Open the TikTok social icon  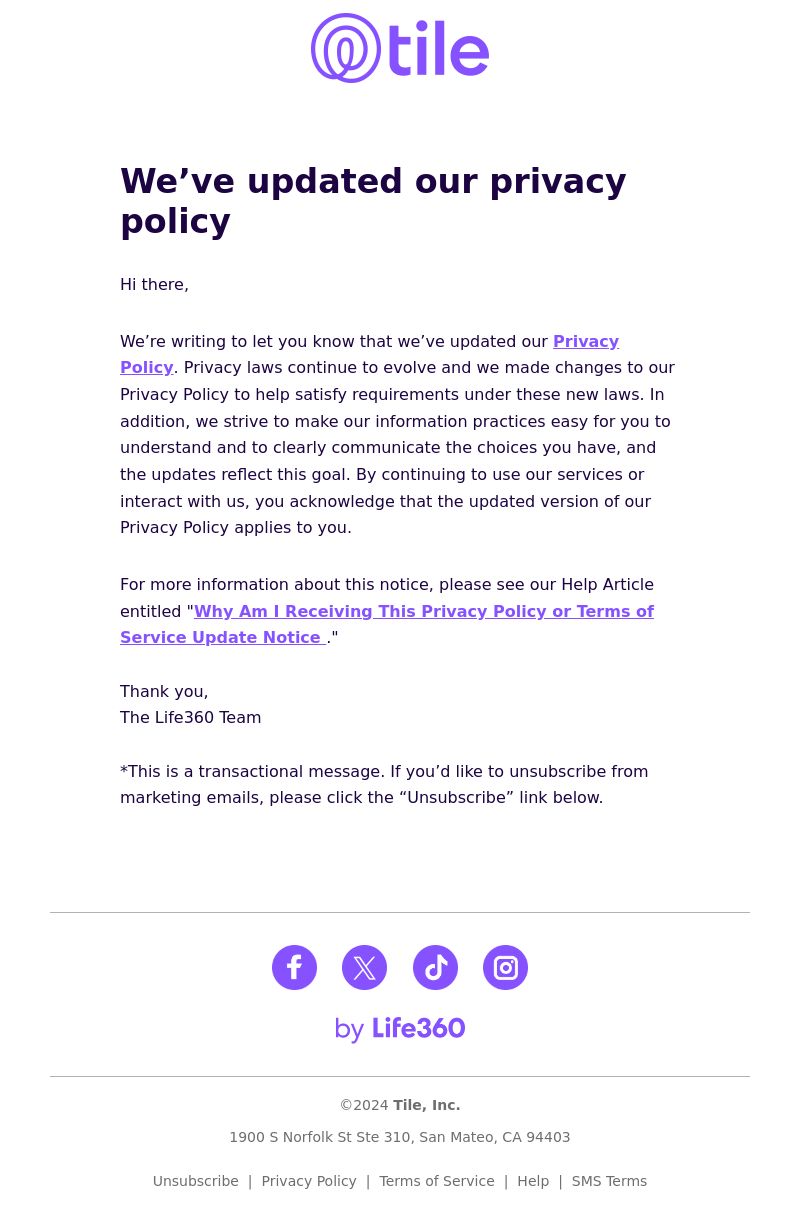pyautogui.click(x=435, y=967)
